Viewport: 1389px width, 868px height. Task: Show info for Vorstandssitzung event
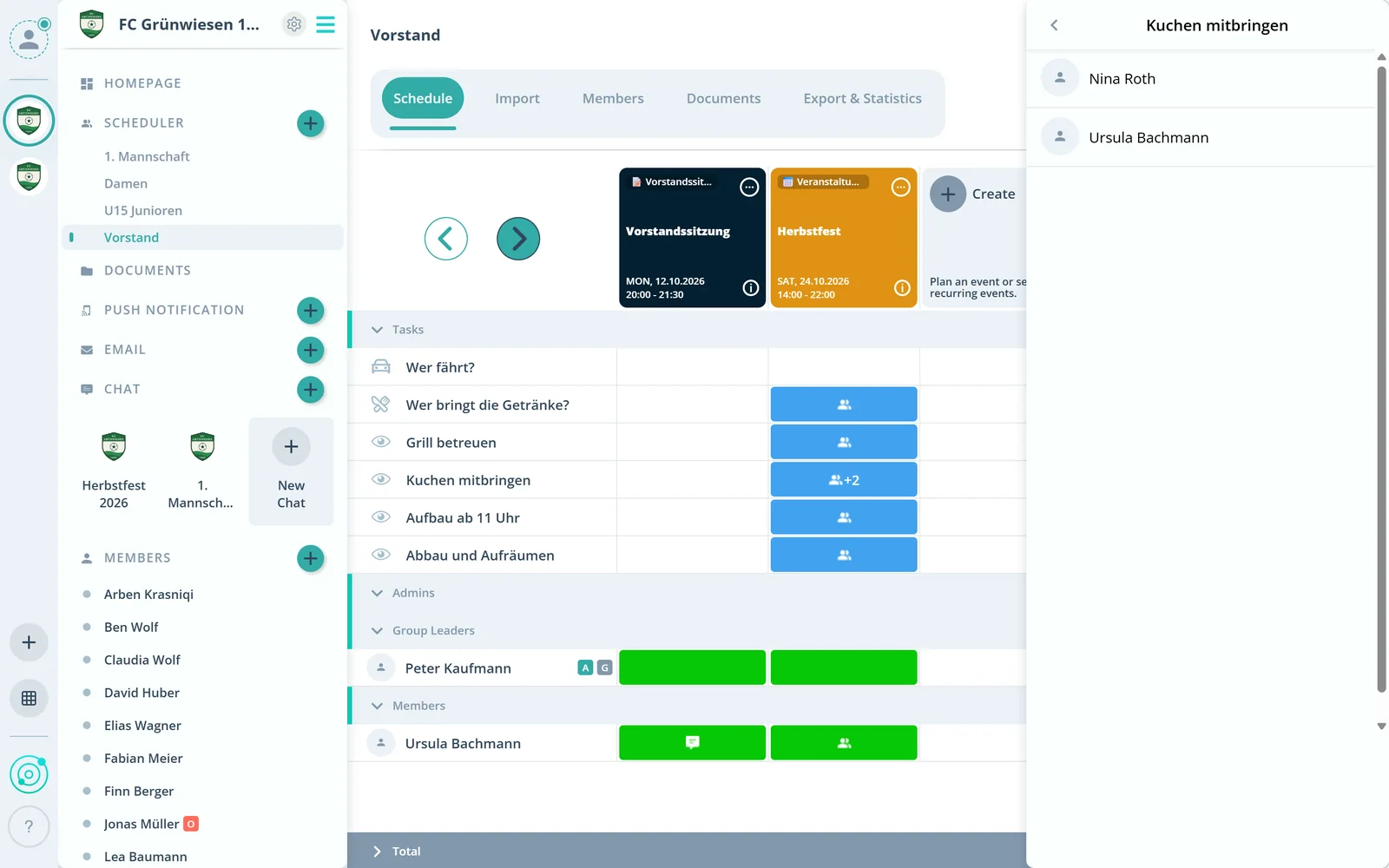click(751, 288)
